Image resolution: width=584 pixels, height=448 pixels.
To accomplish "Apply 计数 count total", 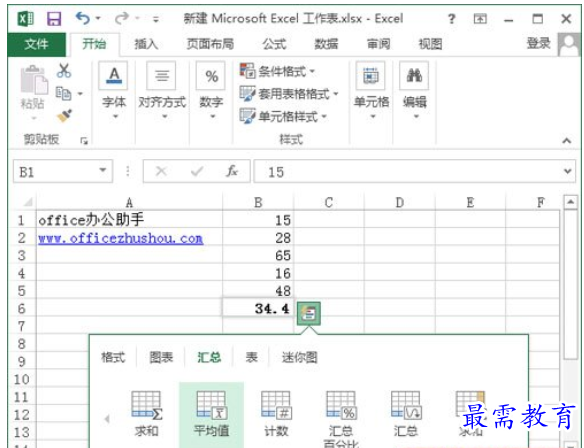I will (x=276, y=414).
